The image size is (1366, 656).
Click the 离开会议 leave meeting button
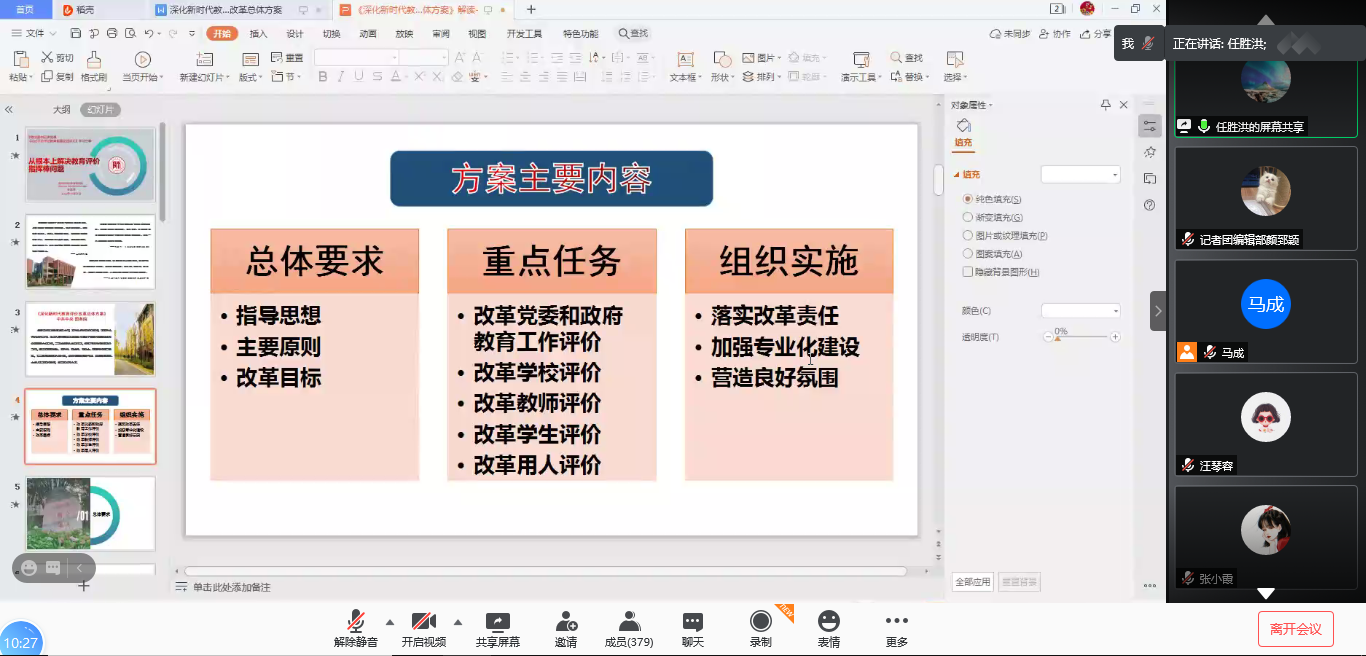click(1295, 629)
